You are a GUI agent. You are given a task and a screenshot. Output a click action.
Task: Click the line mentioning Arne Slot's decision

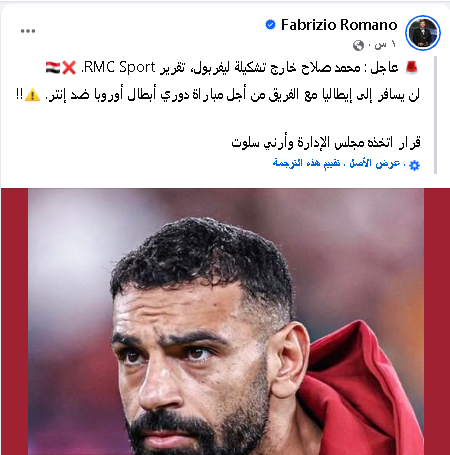click(326, 142)
